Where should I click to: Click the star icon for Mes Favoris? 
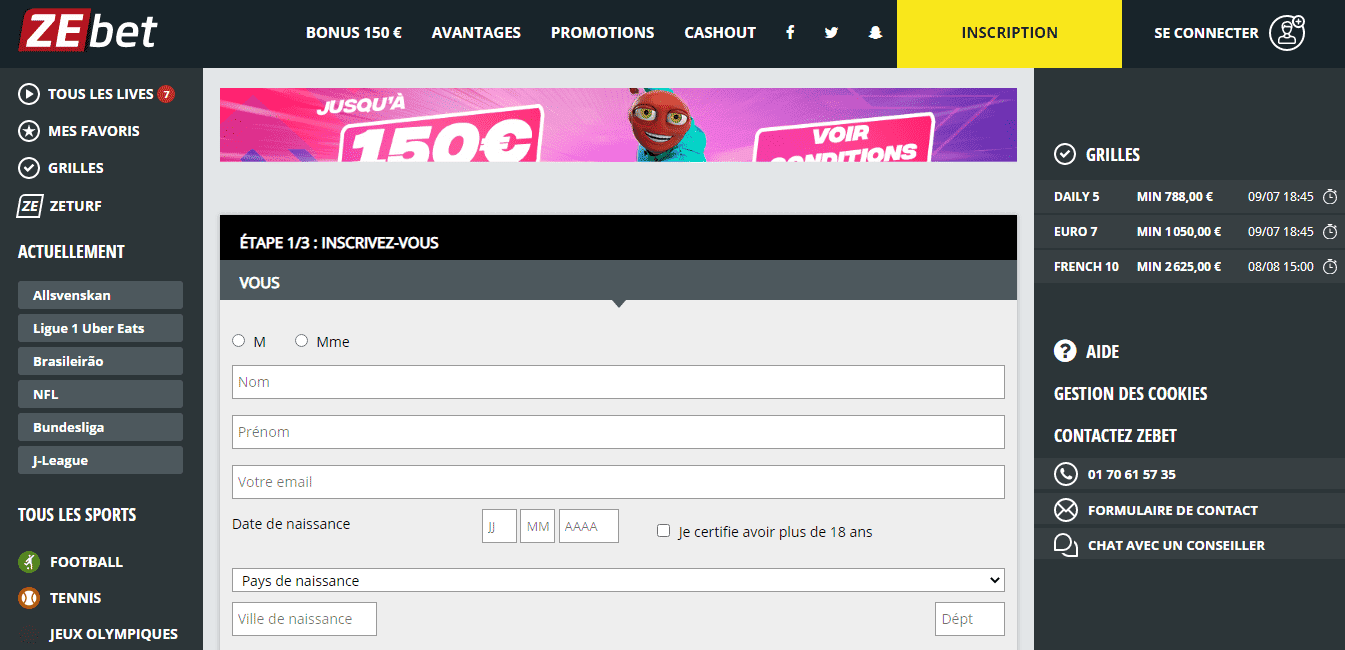coord(29,131)
